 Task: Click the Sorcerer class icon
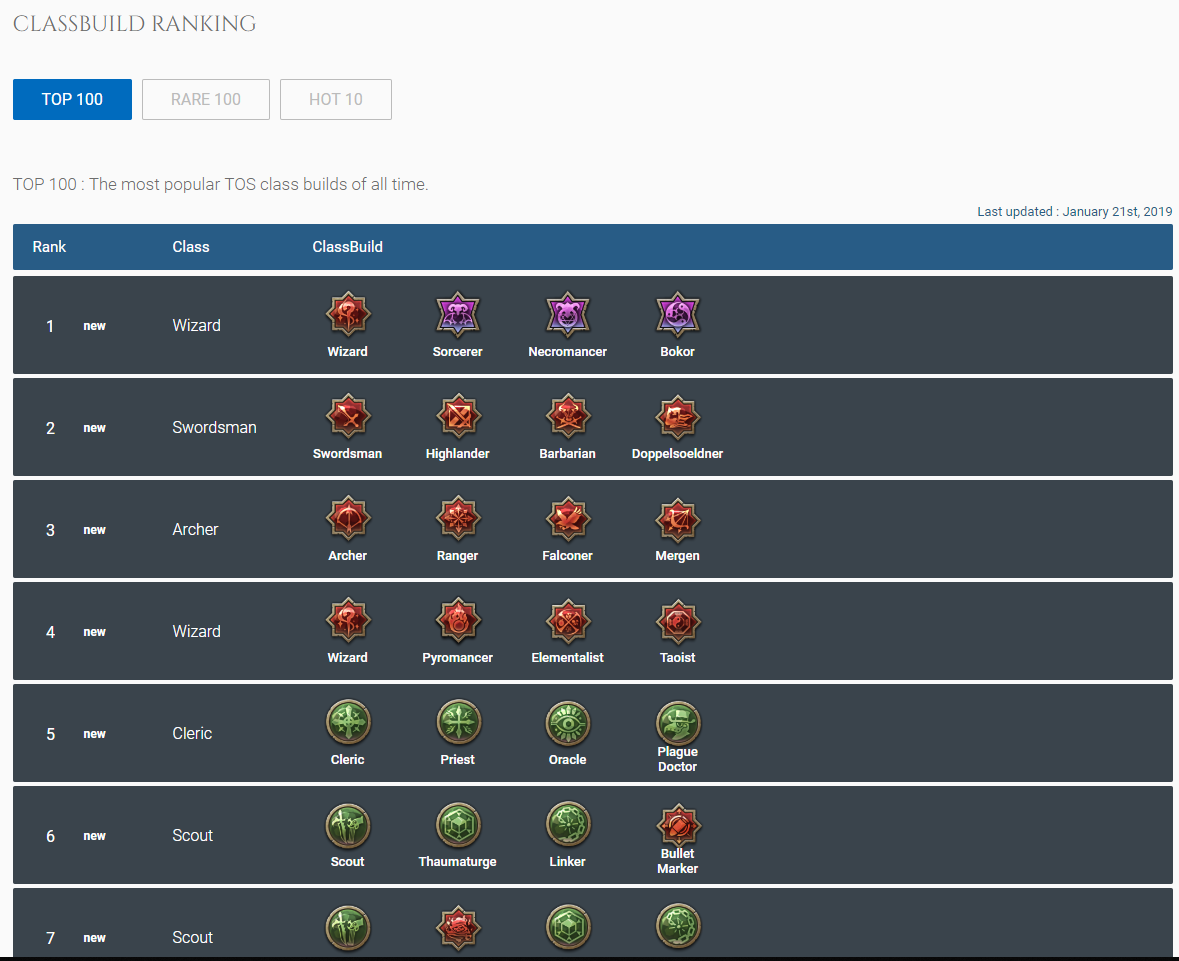click(x=458, y=316)
